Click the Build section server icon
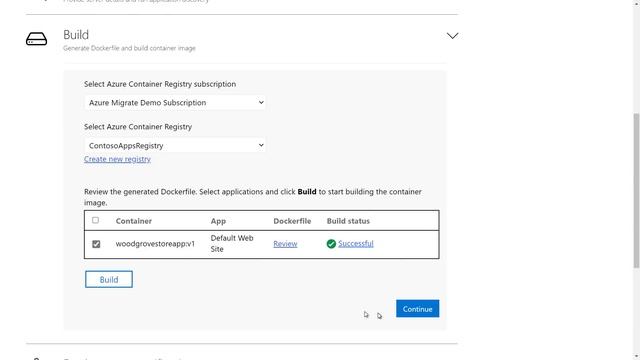Image resolution: width=640 pixels, height=360 pixels. (36, 39)
